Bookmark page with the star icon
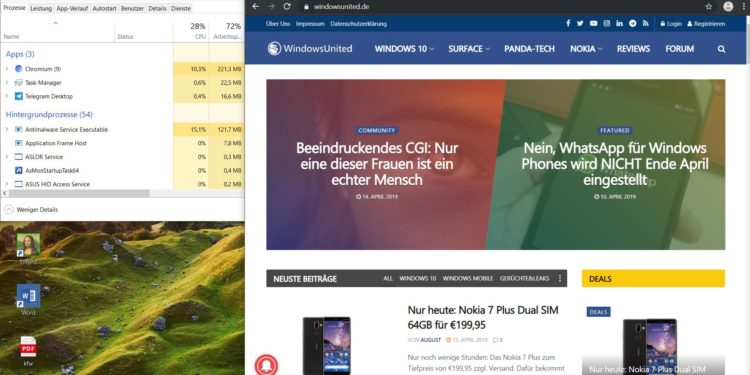750x375 pixels. pyautogui.click(x=708, y=7)
